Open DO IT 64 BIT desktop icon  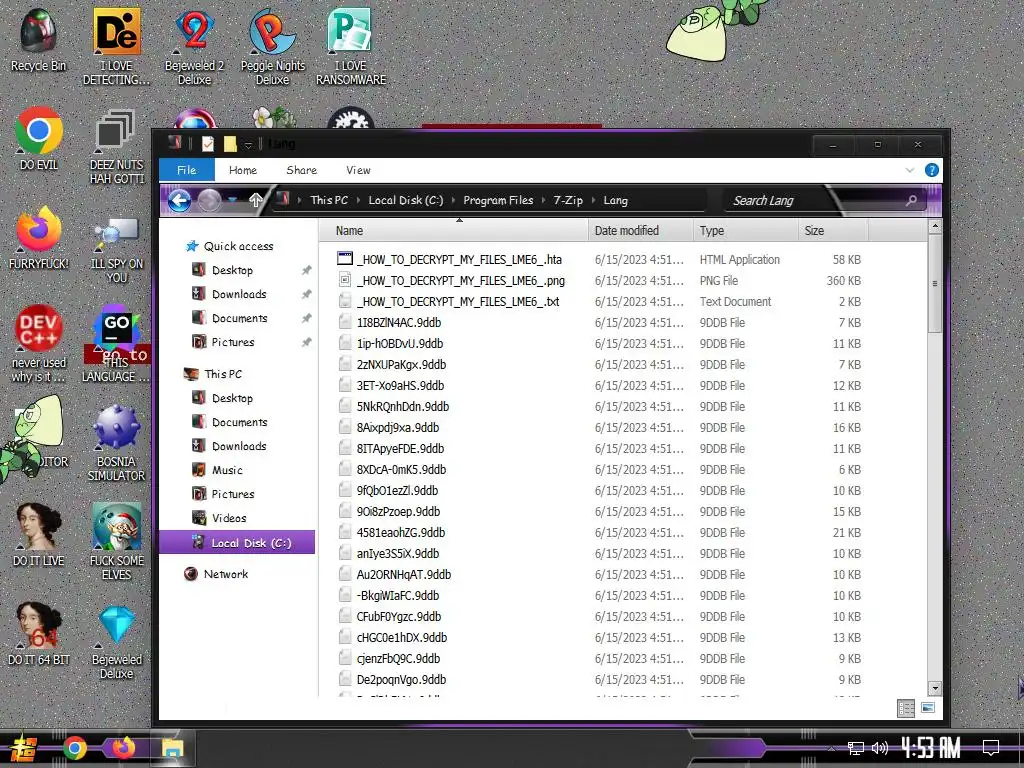(x=39, y=633)
